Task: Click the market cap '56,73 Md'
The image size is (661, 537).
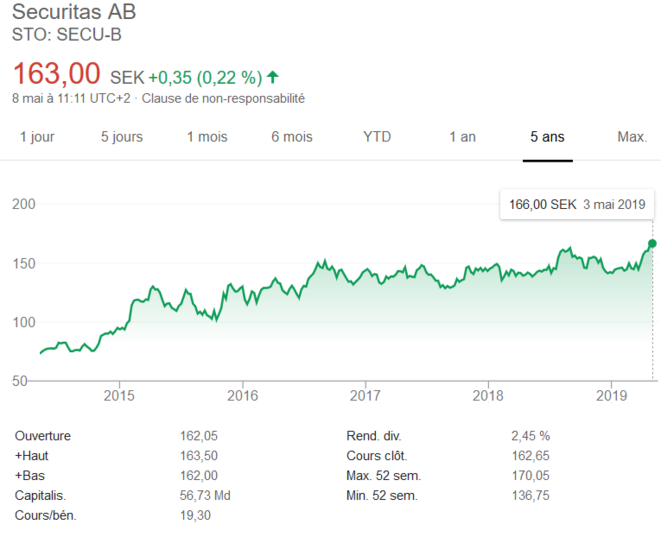Action: (205, 495)
